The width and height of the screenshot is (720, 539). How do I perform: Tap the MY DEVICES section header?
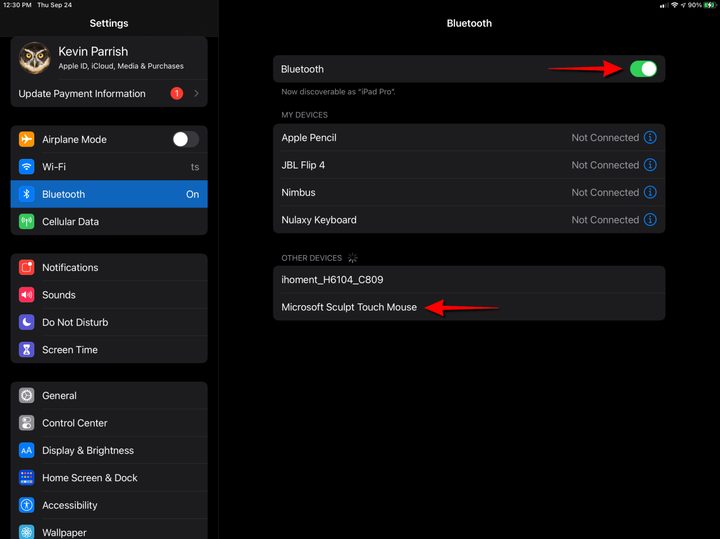coord(304,115)
